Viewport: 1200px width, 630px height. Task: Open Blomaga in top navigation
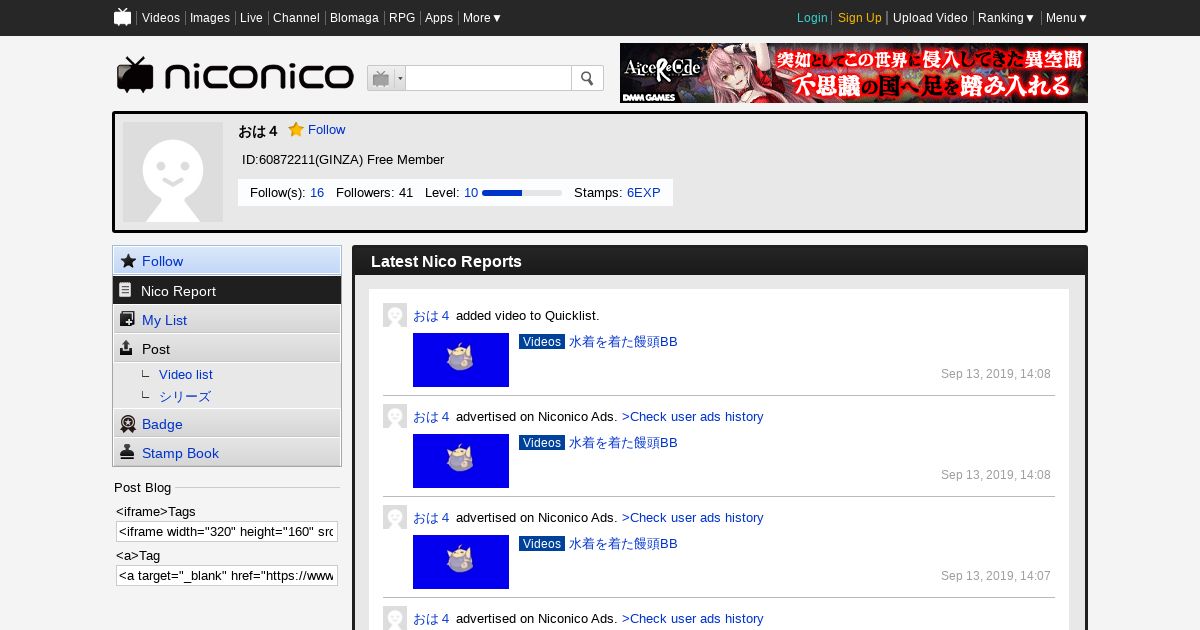(354, 18)
